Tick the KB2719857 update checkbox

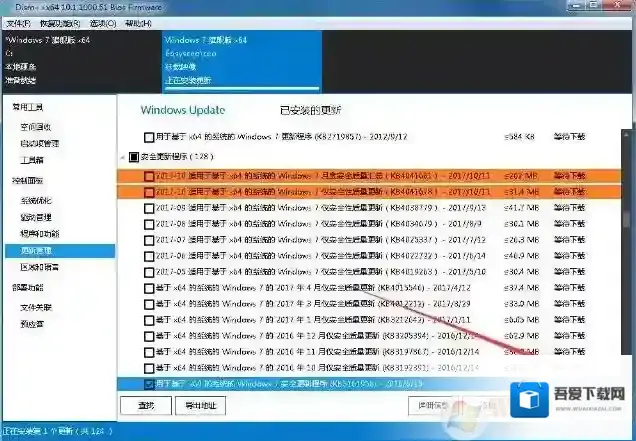point(149,136)
